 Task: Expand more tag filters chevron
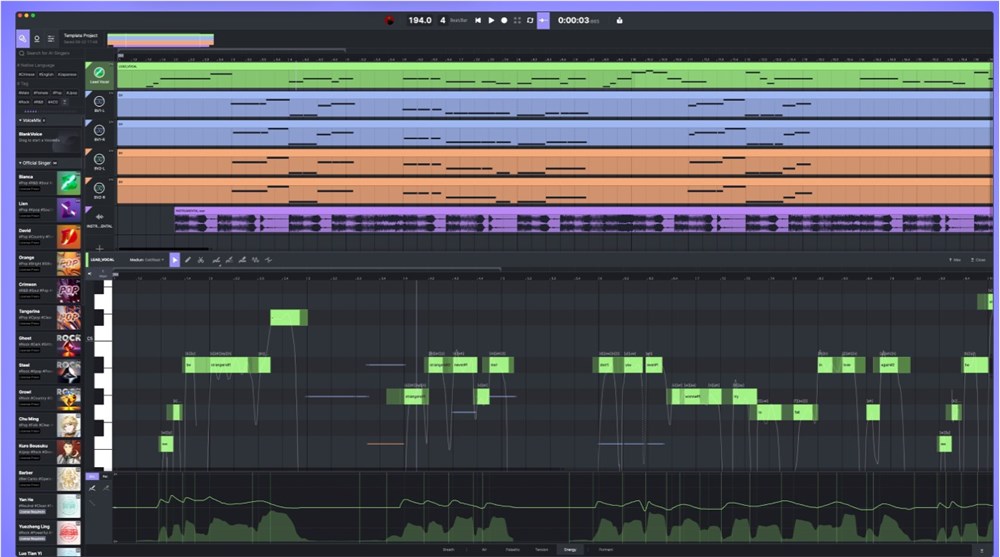click(65, 102)
